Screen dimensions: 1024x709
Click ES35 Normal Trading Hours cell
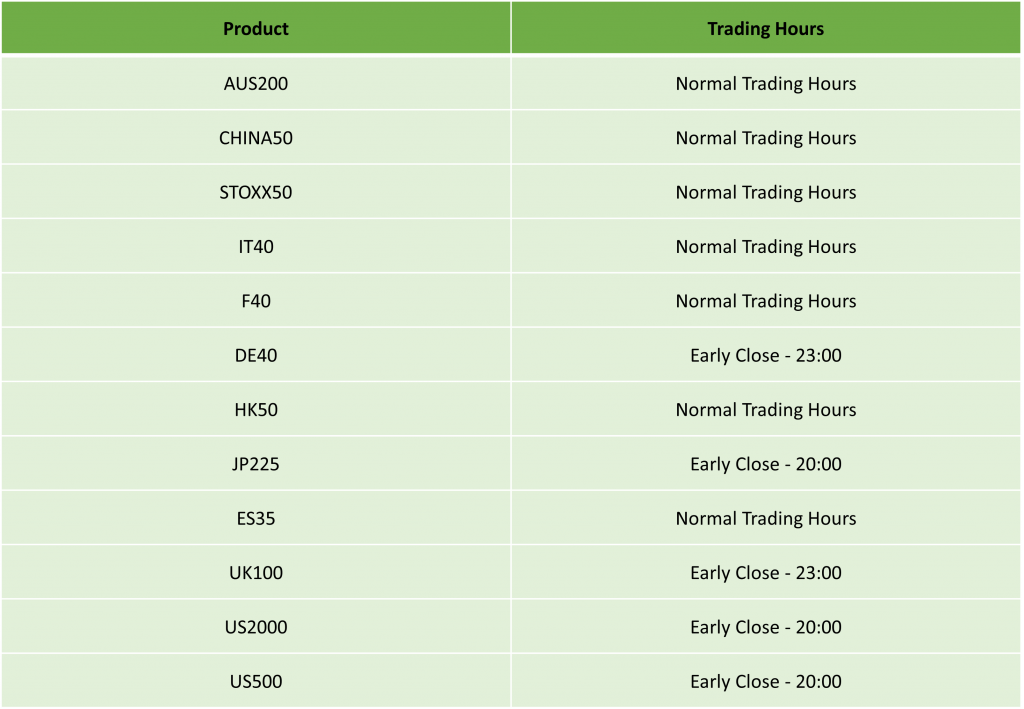pos(765,518)
